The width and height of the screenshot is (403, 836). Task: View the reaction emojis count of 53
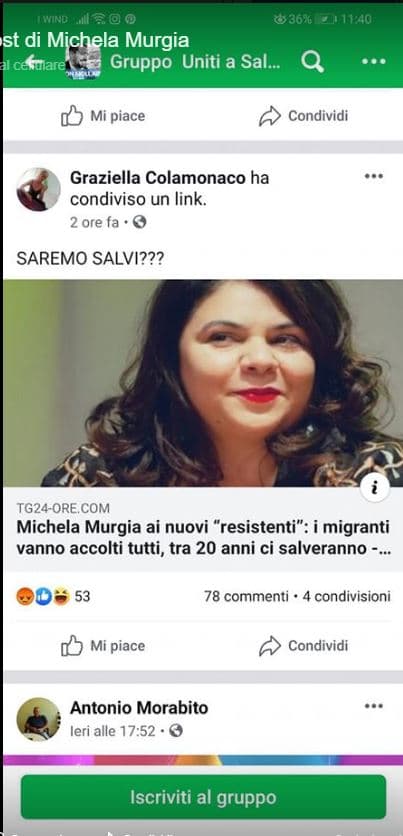pos(53,596)
